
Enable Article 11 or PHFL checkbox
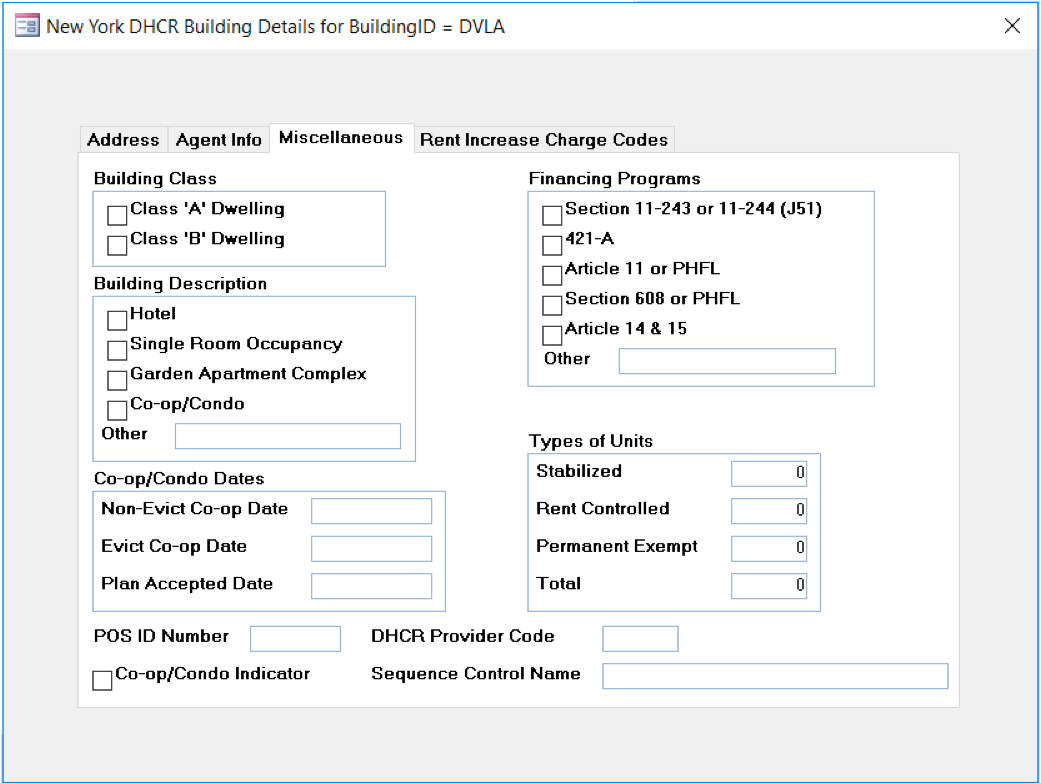pyautogui.click(x=552, y=275)
